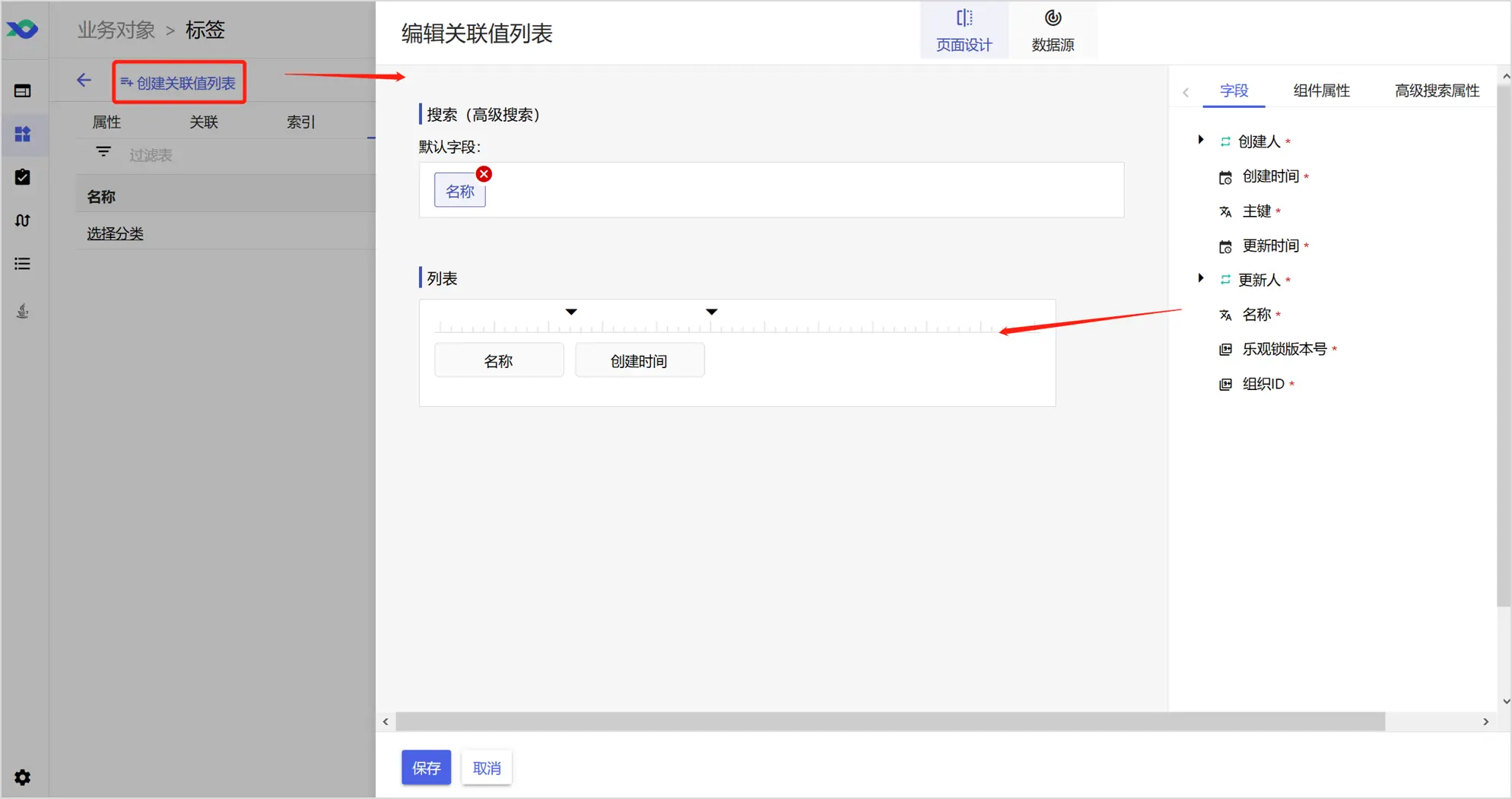Open the flow route sidebar icon
This screenshot has height=799, width=1512.
coord(23,220)
